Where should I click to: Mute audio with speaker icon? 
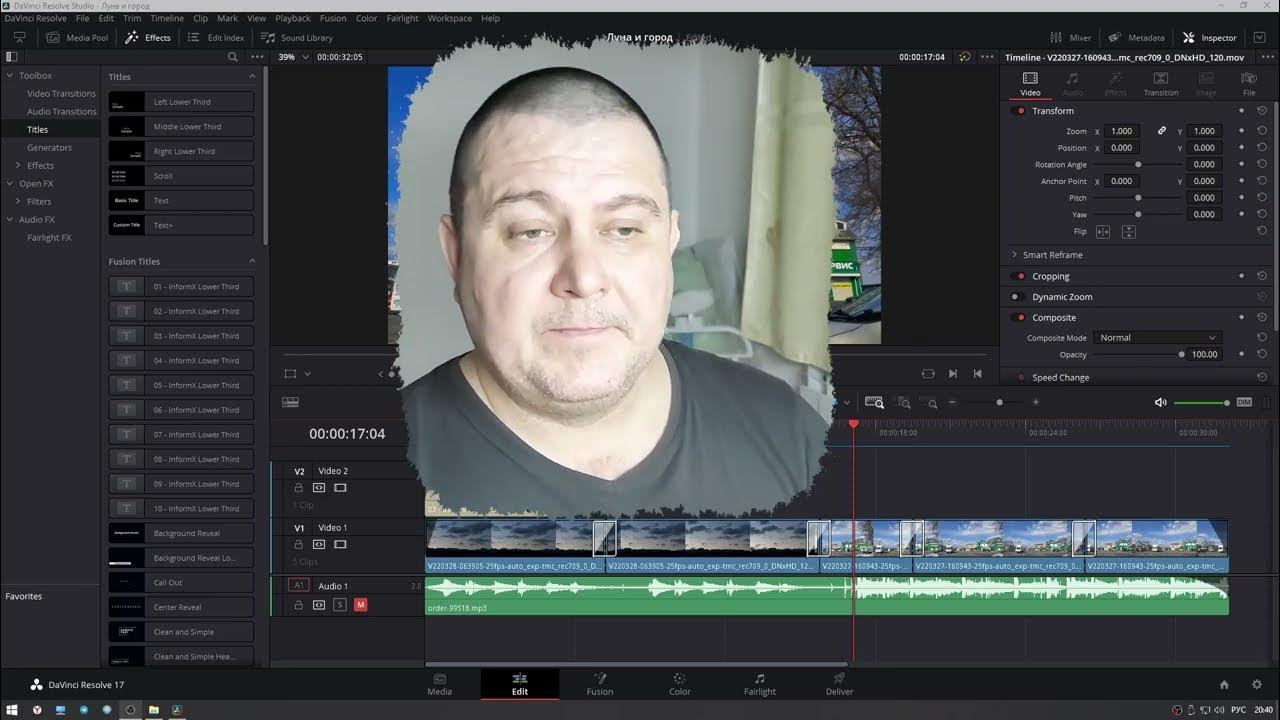[1160, 402]
